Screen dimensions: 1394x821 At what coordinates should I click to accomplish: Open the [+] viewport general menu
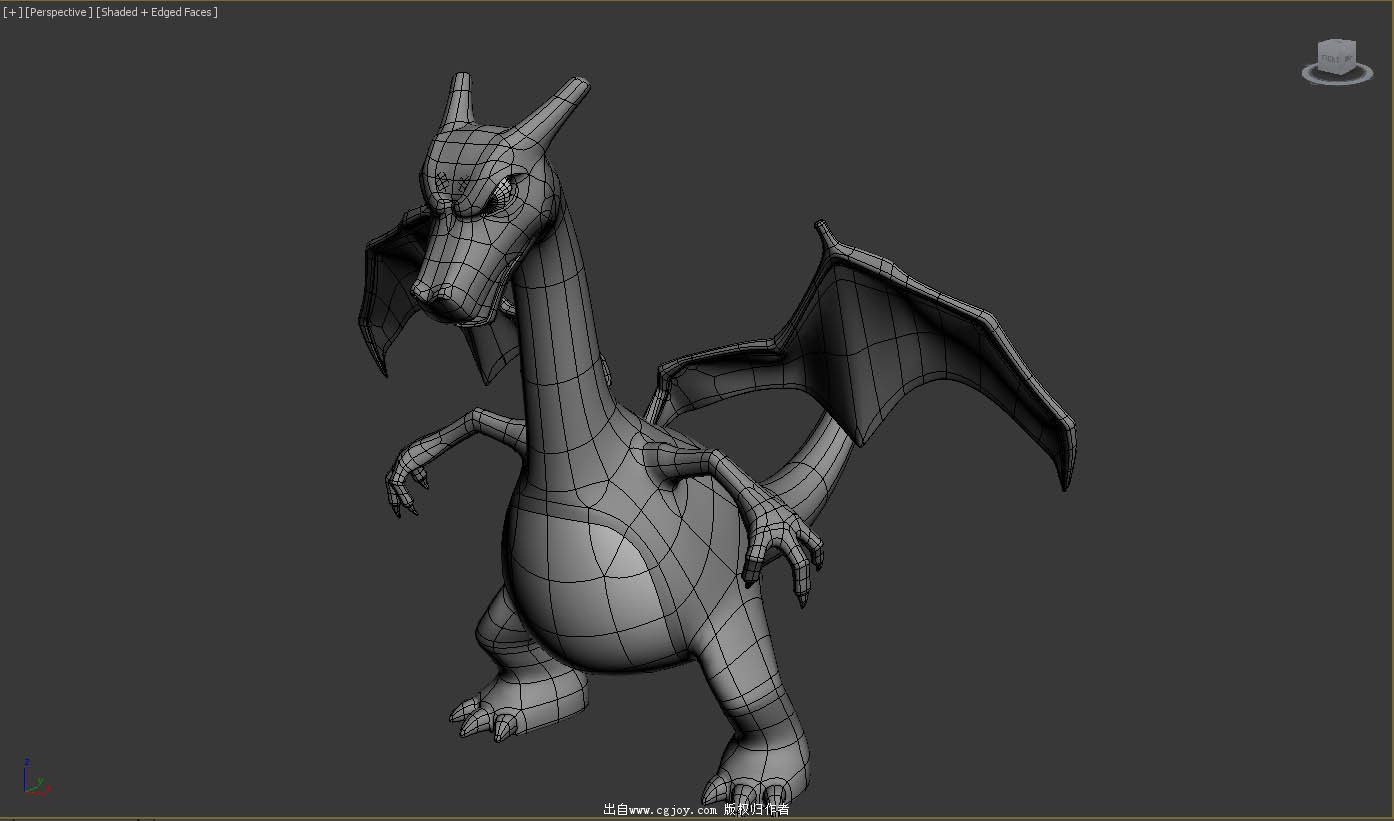12,12
